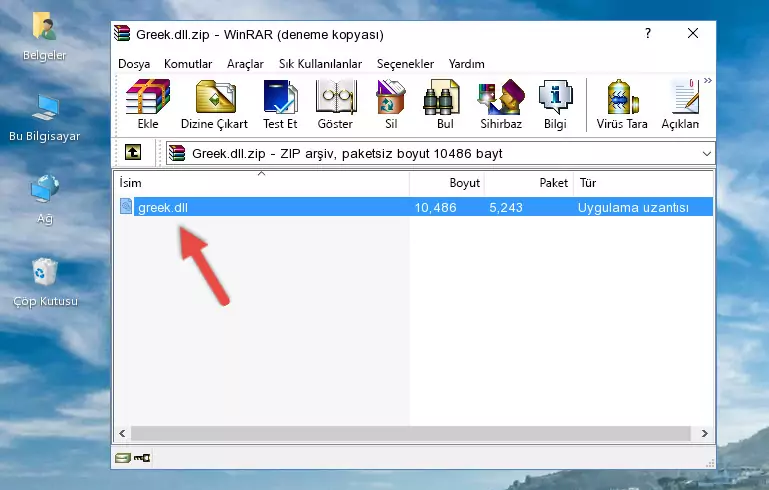The width and height of the screenshot is (769, 490).
Task: Open the Seçenekler menu
Action: [x=405, y=64]
